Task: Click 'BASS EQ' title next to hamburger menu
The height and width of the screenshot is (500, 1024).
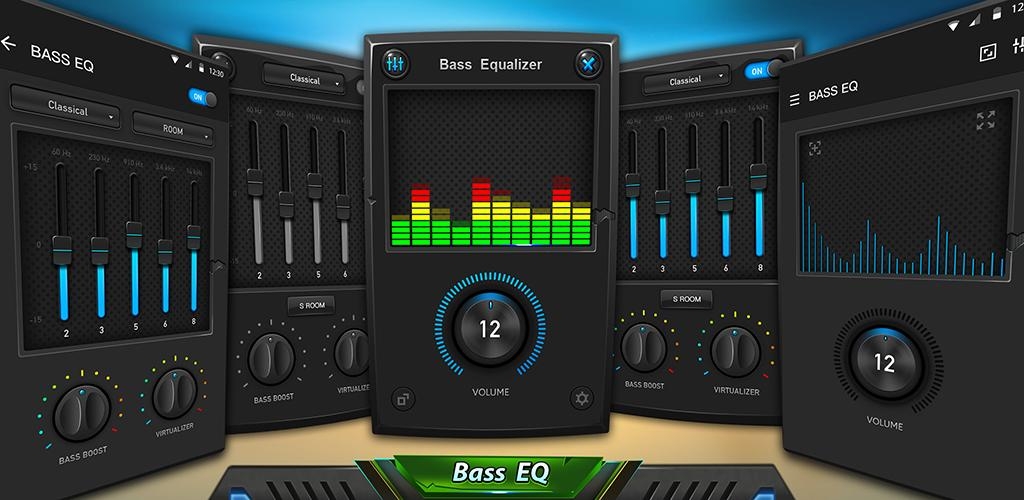Action: pos(833,91)
